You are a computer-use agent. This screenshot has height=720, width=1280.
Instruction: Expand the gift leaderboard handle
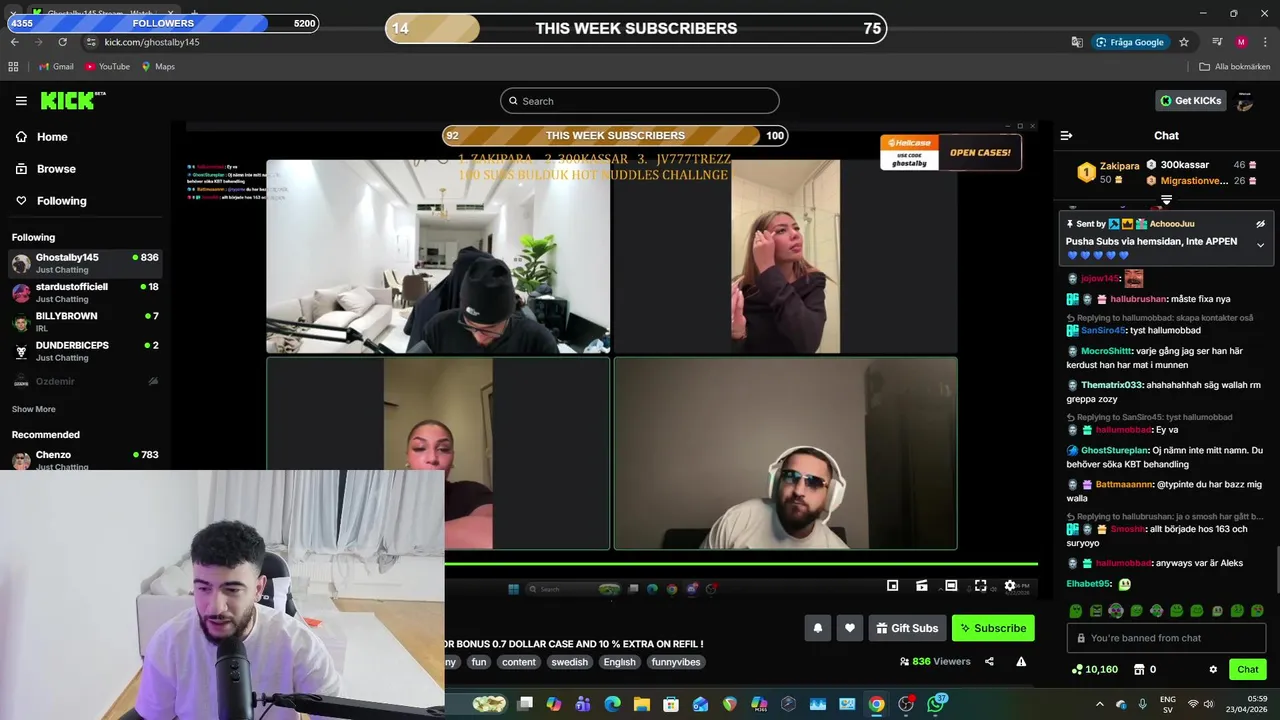tap(1166, 201)
